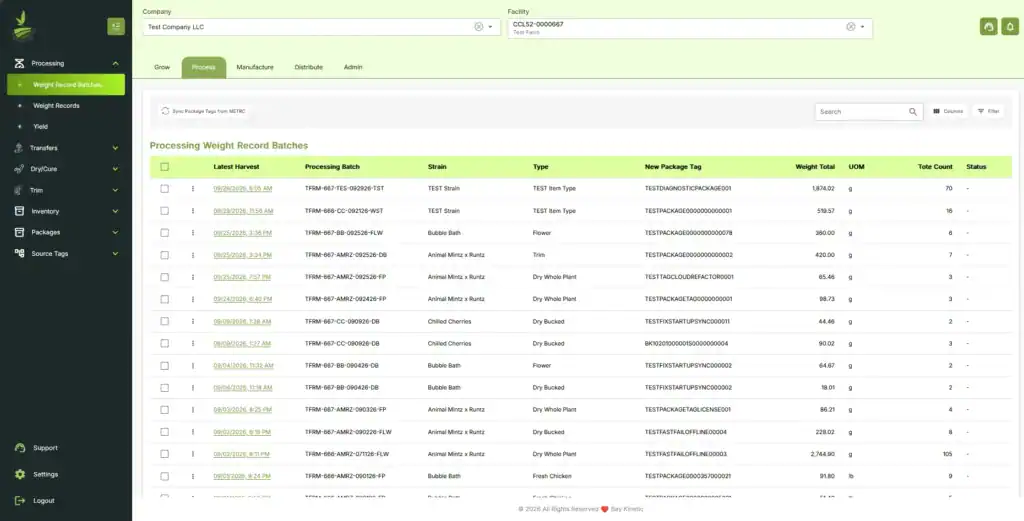The height and width of the screenshot is (521, 1024).
Task: Switch to the Distribute tab
Action: point(308,67)
